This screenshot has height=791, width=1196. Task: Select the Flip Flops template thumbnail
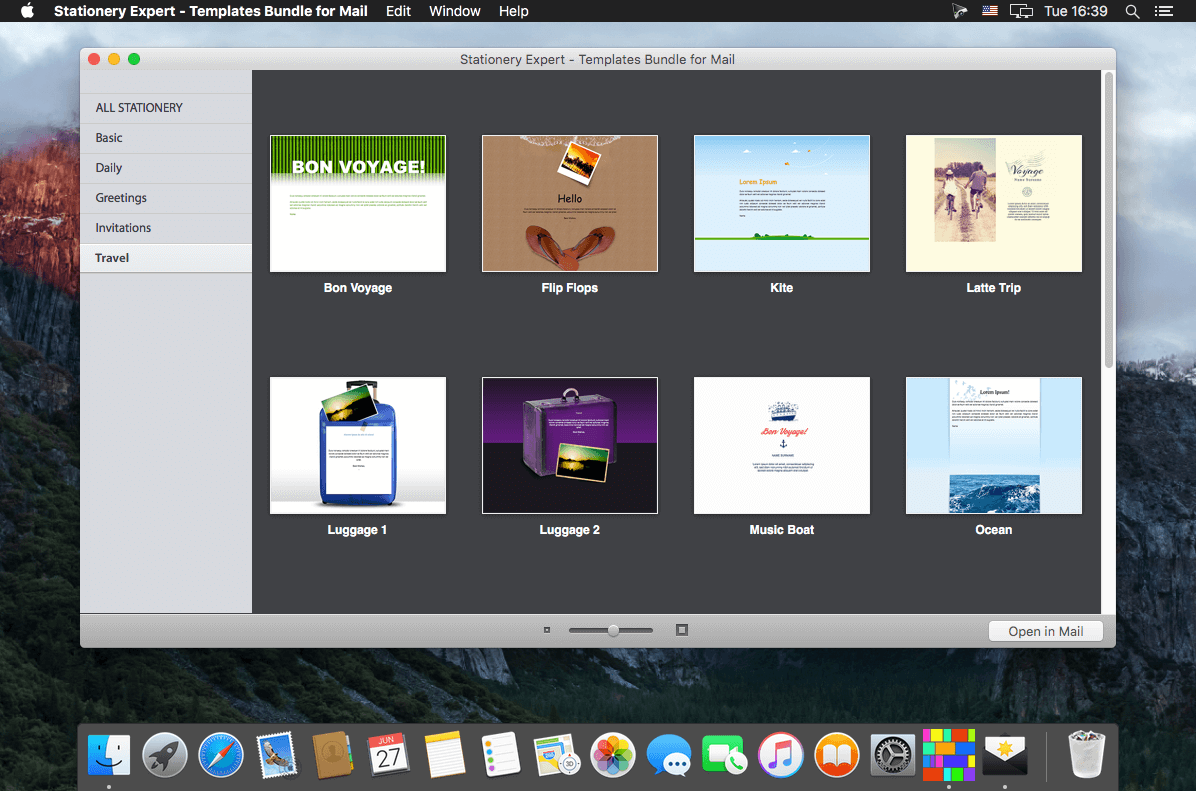(x=570, y=204)
